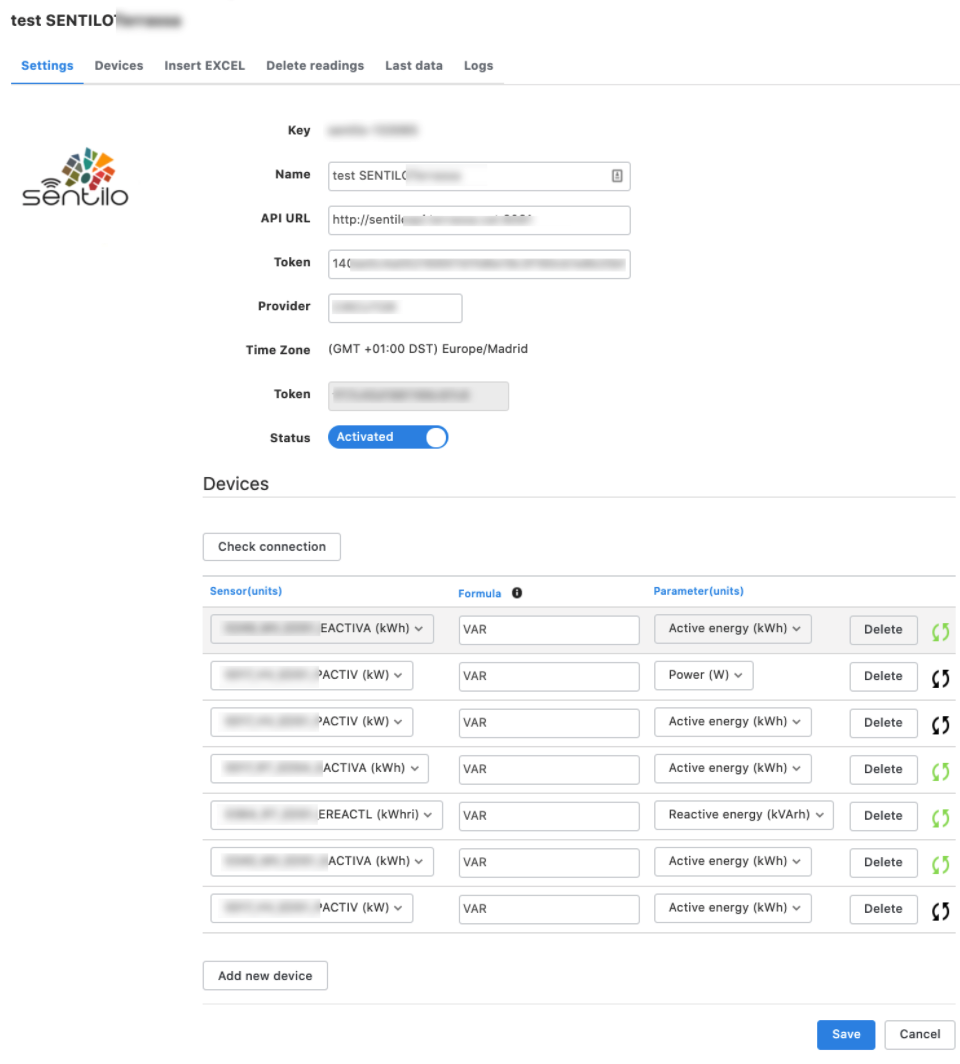Click the Check connection button
Viewport: 960px width, 1064px height.
(271, 547)
